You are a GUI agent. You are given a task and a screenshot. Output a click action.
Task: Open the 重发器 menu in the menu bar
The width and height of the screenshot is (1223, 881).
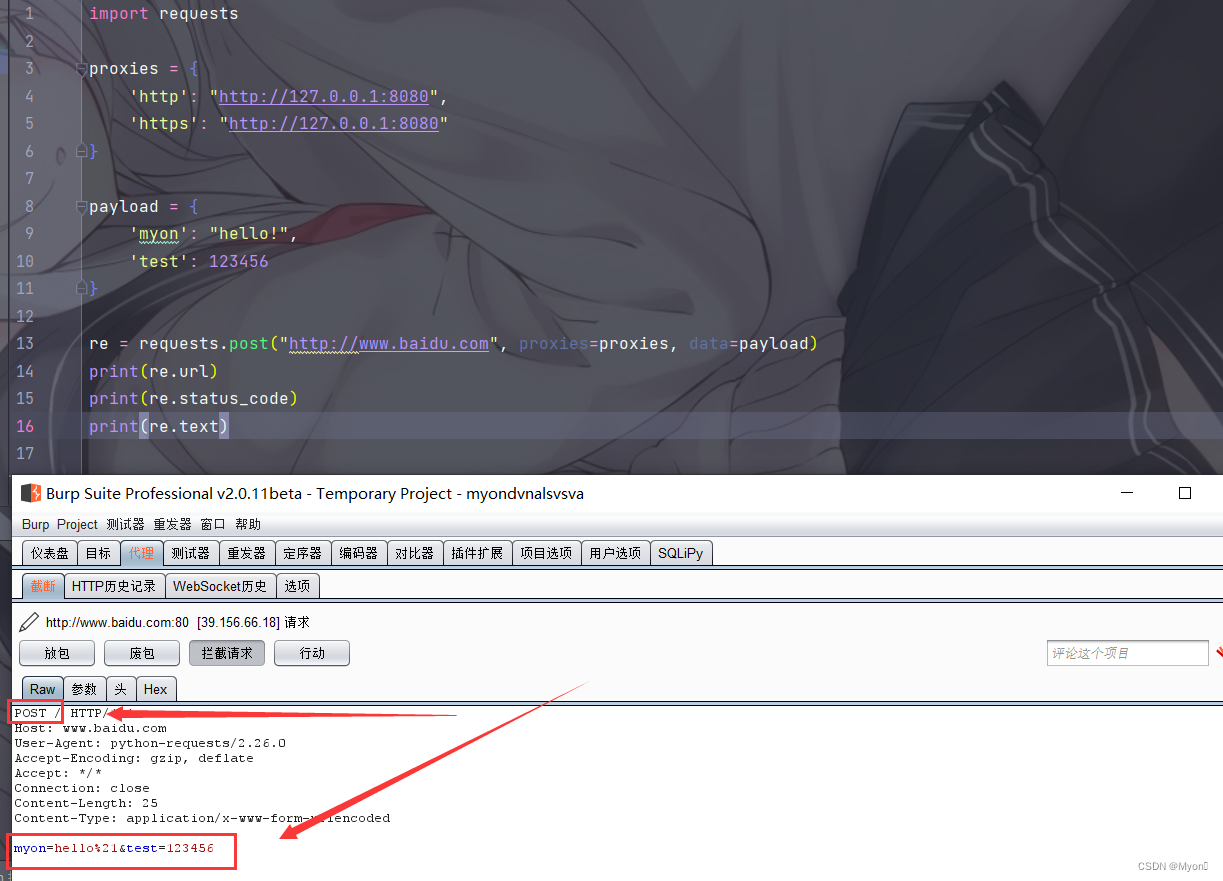tap(172, 524)
